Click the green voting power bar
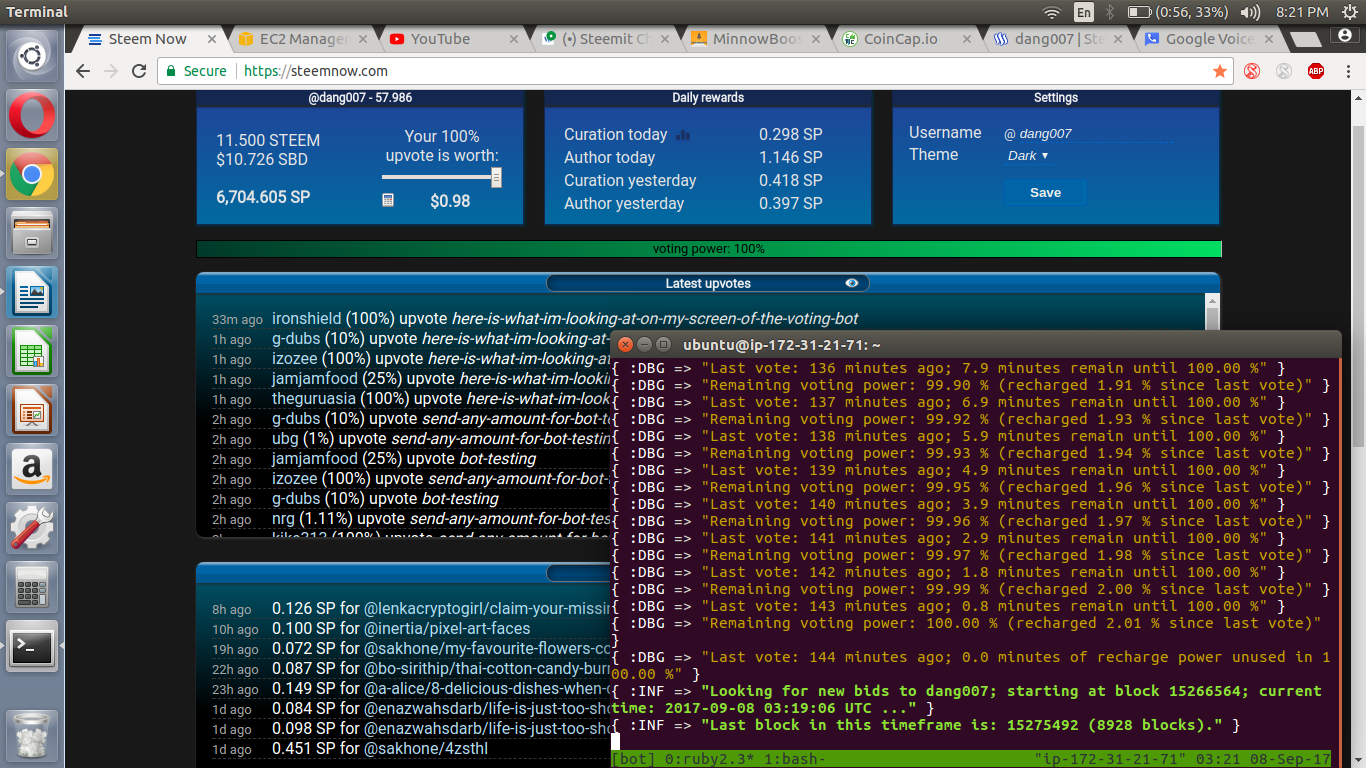 [x=709, y=249]
